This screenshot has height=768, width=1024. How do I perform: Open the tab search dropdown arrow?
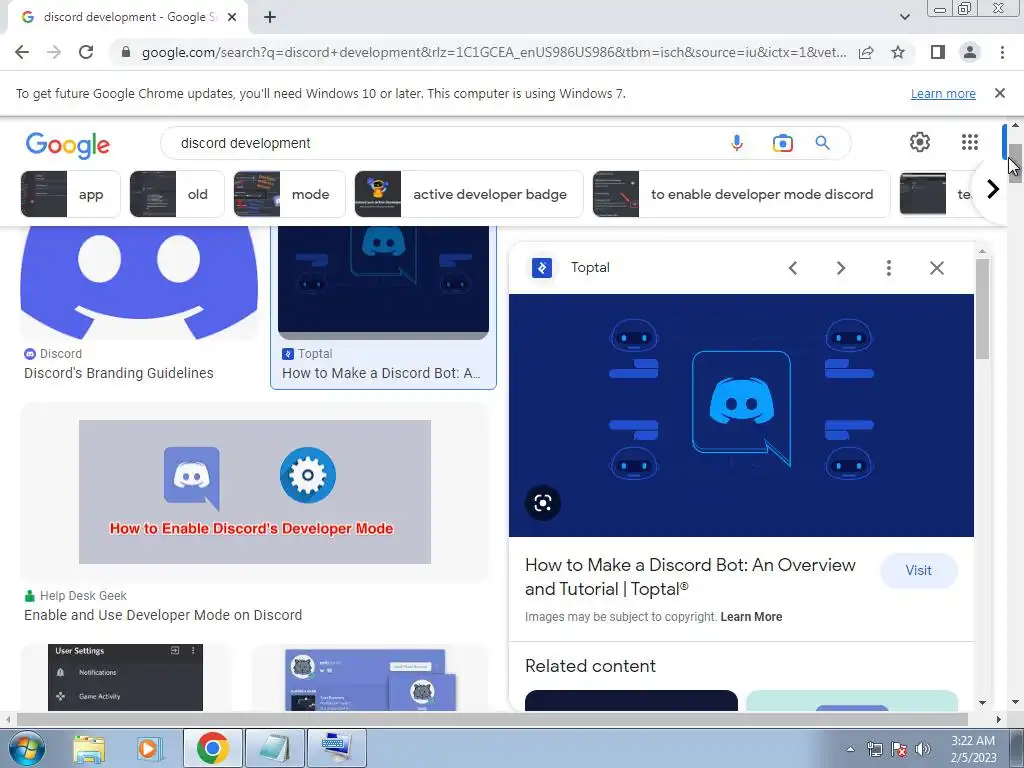tap(904, 17)
